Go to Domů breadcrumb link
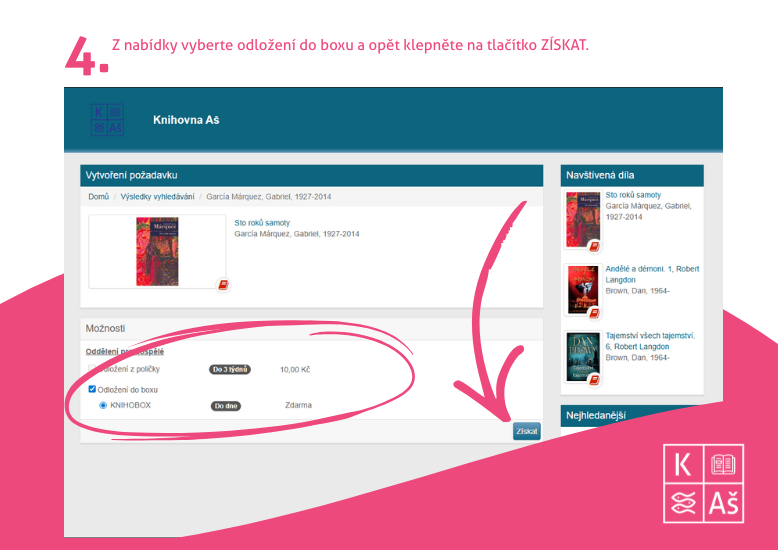778x550 pixels. [98, 197]
